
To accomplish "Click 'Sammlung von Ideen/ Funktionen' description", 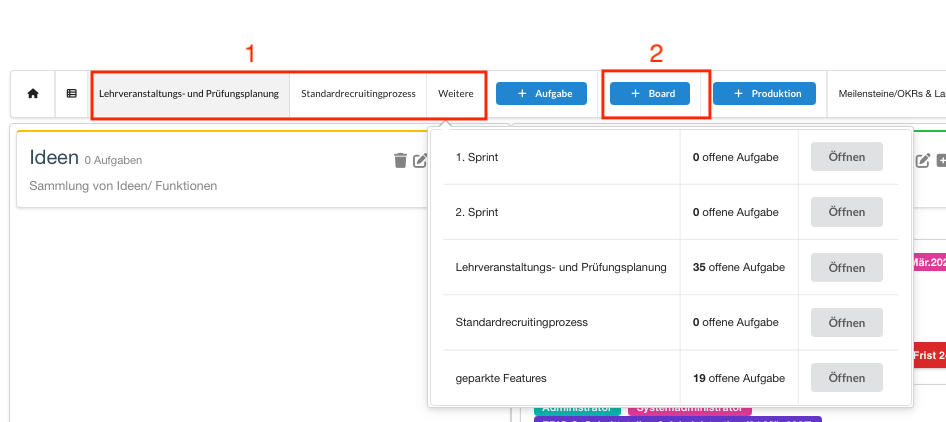I will coord(123,186).
